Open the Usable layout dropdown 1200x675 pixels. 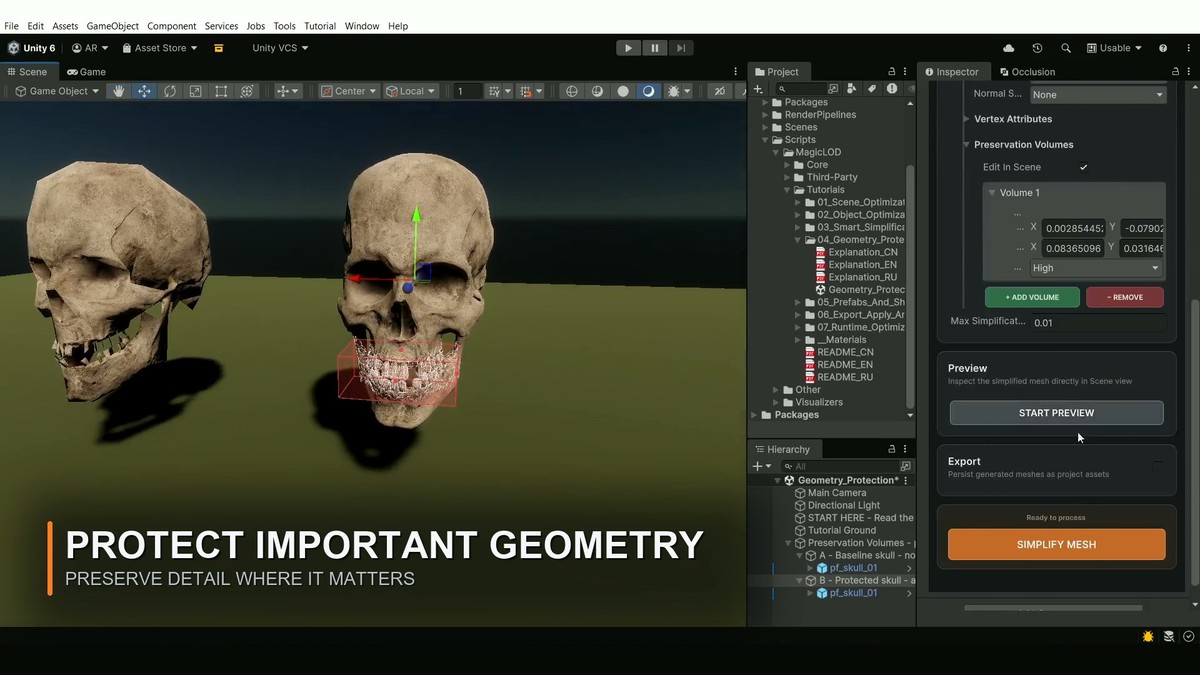1114,48
